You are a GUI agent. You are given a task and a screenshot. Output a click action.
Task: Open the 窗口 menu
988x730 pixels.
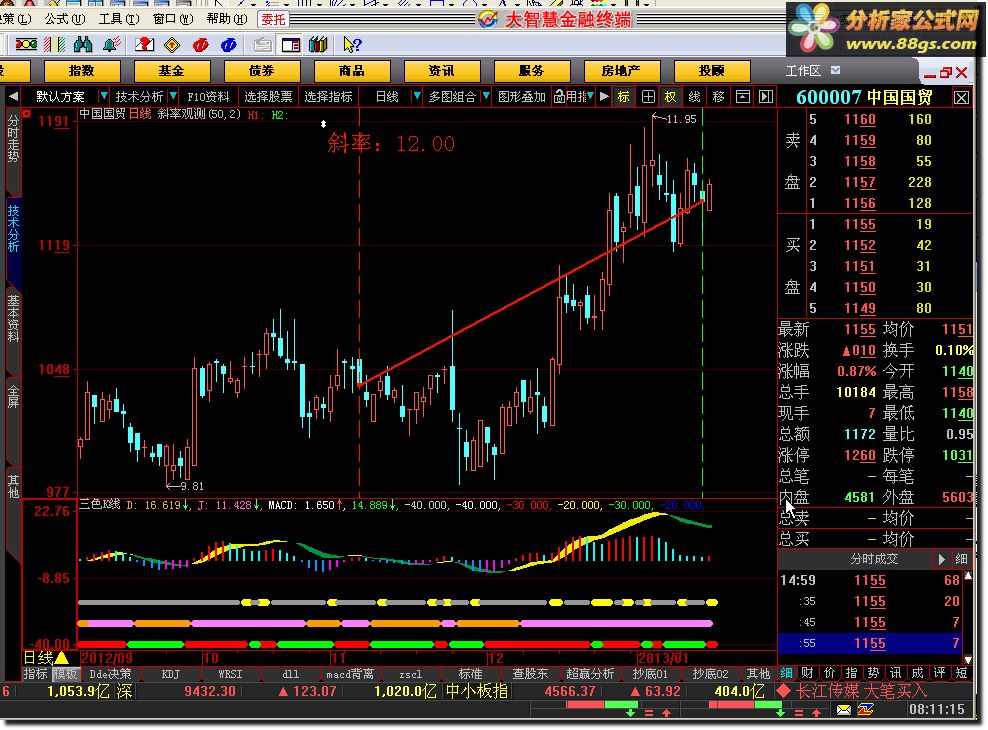(173, 19)
